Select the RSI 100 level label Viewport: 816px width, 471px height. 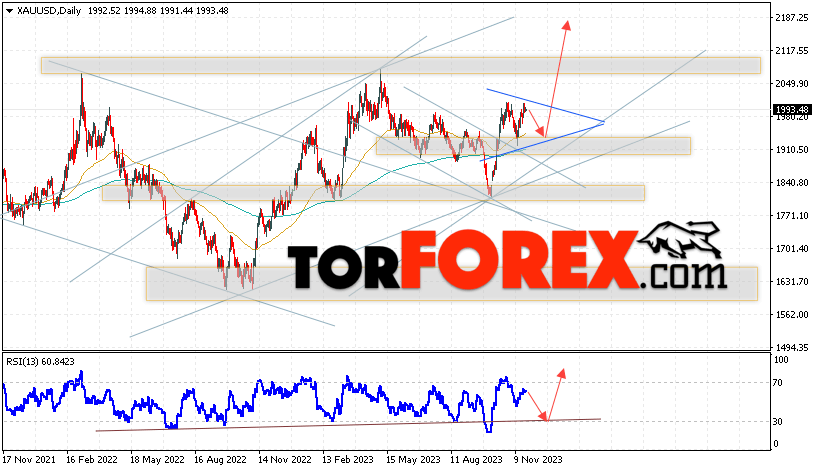point(781,360)
